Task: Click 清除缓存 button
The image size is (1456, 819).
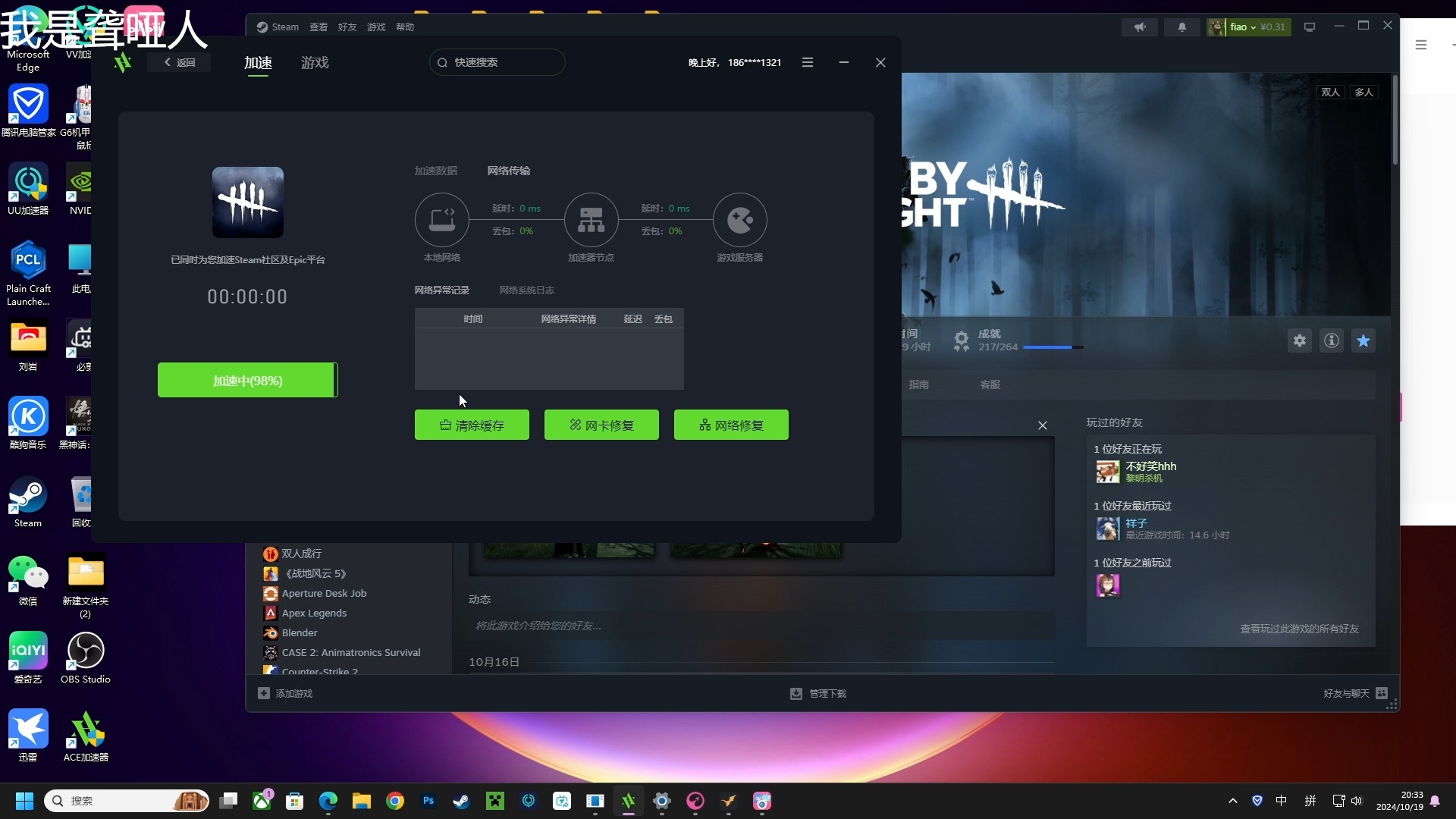Action: point(471,425)
